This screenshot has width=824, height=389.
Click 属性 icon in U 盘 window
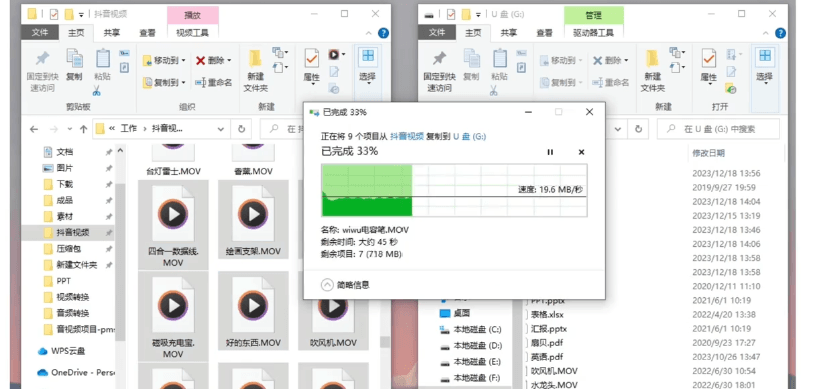[x=708, y=66]
